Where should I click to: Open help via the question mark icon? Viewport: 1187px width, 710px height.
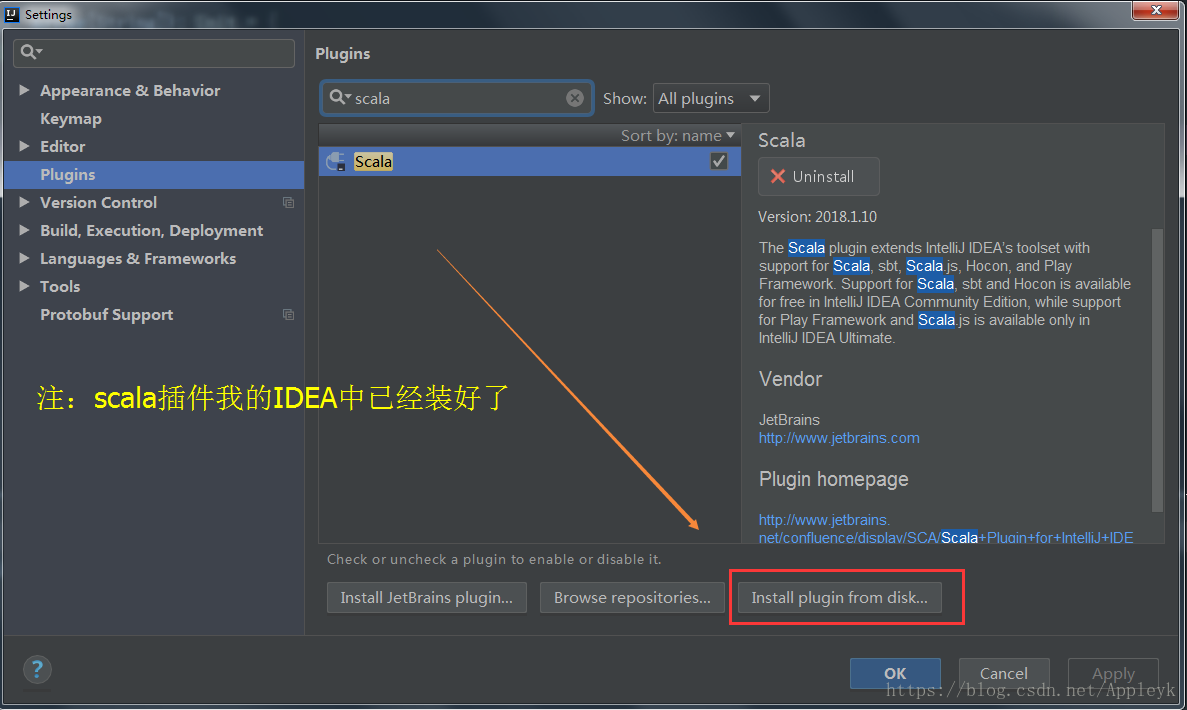click(x=36, y=670)
